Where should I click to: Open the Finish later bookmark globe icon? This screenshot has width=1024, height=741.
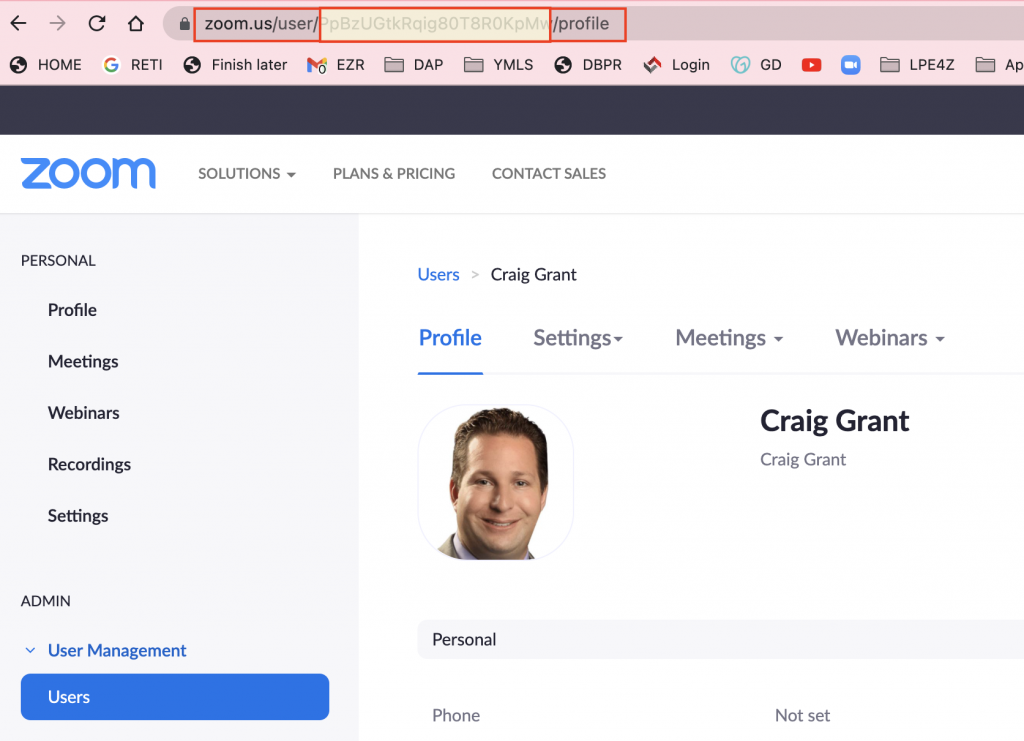point(192,65)
